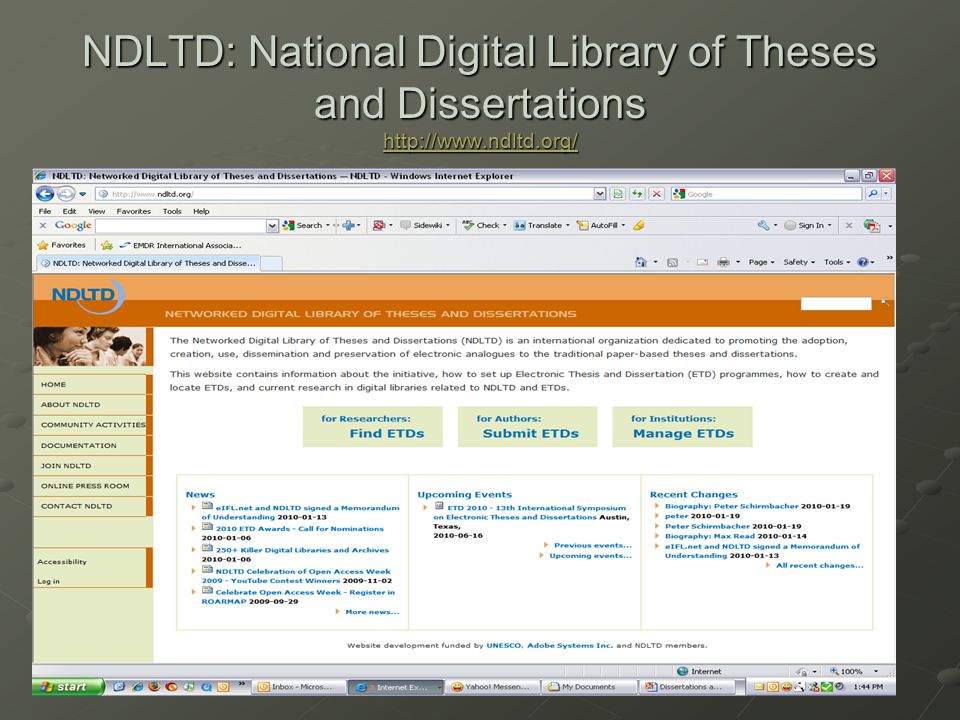Screen dimensions: 960x720
Task: Open DOCUMENTATION sidebar item
Action: [89, 446]
